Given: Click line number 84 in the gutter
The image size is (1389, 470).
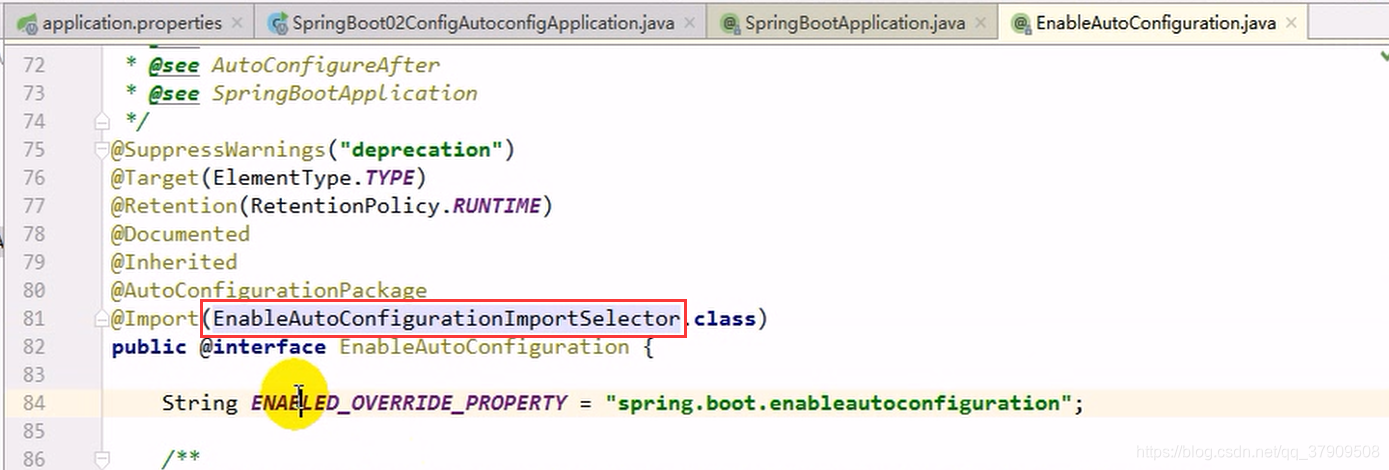Looking at the screenshot, I should coord(34,403).
